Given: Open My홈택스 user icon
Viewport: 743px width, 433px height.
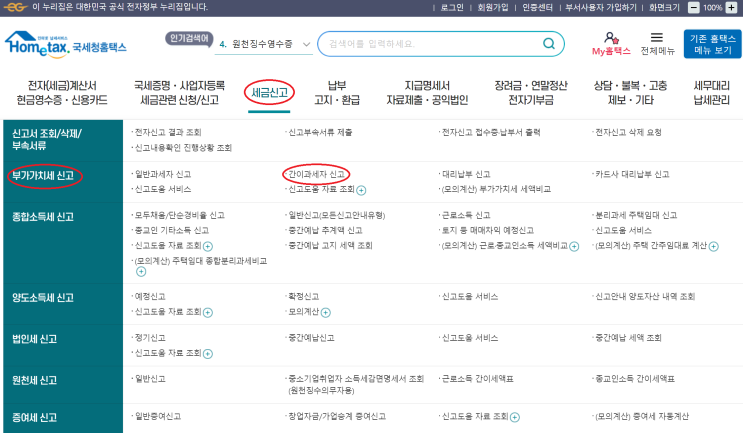Looking at the screenshot, I should (x=611, y=38).
